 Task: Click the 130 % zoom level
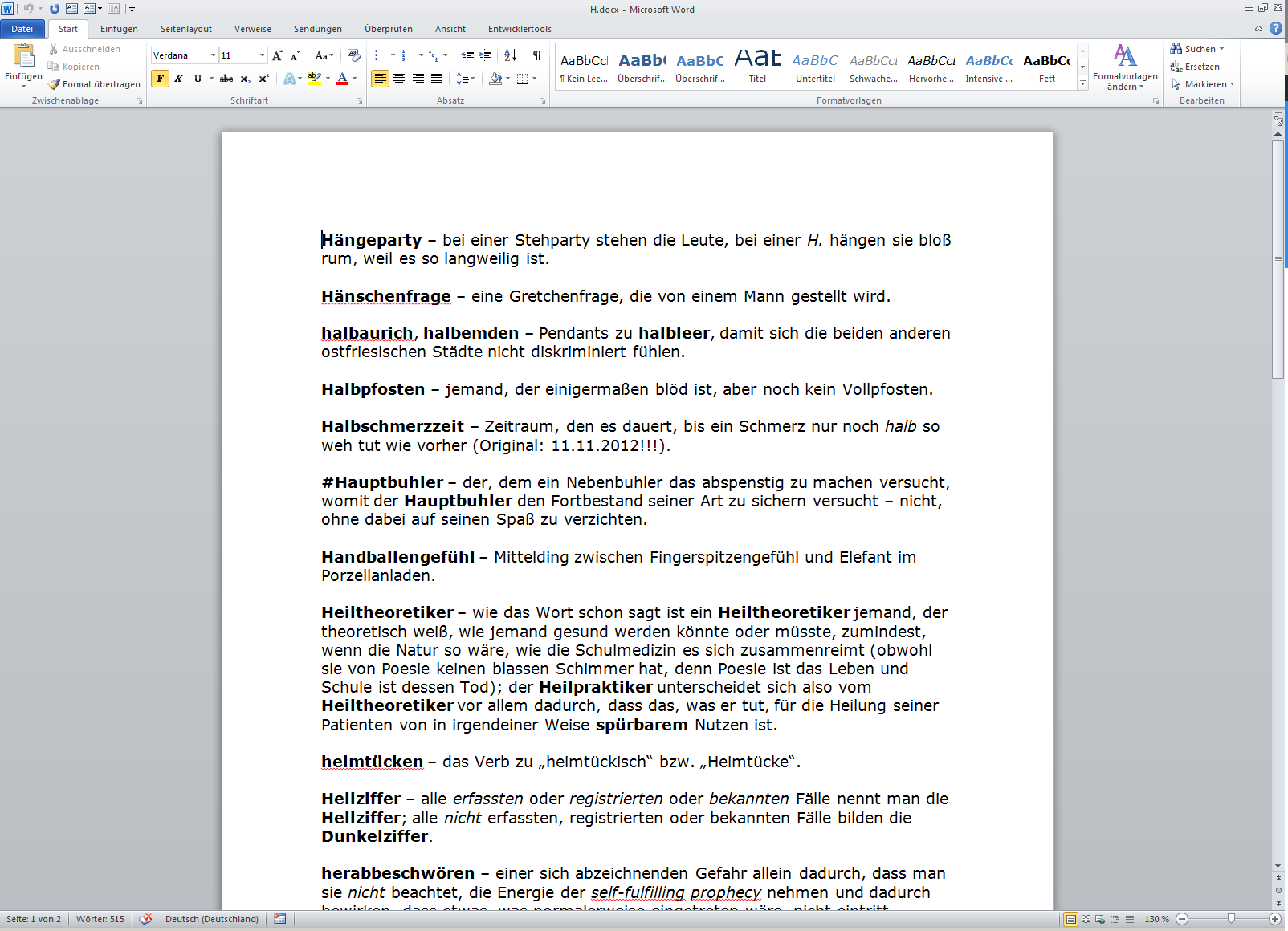pos(1156,919)
